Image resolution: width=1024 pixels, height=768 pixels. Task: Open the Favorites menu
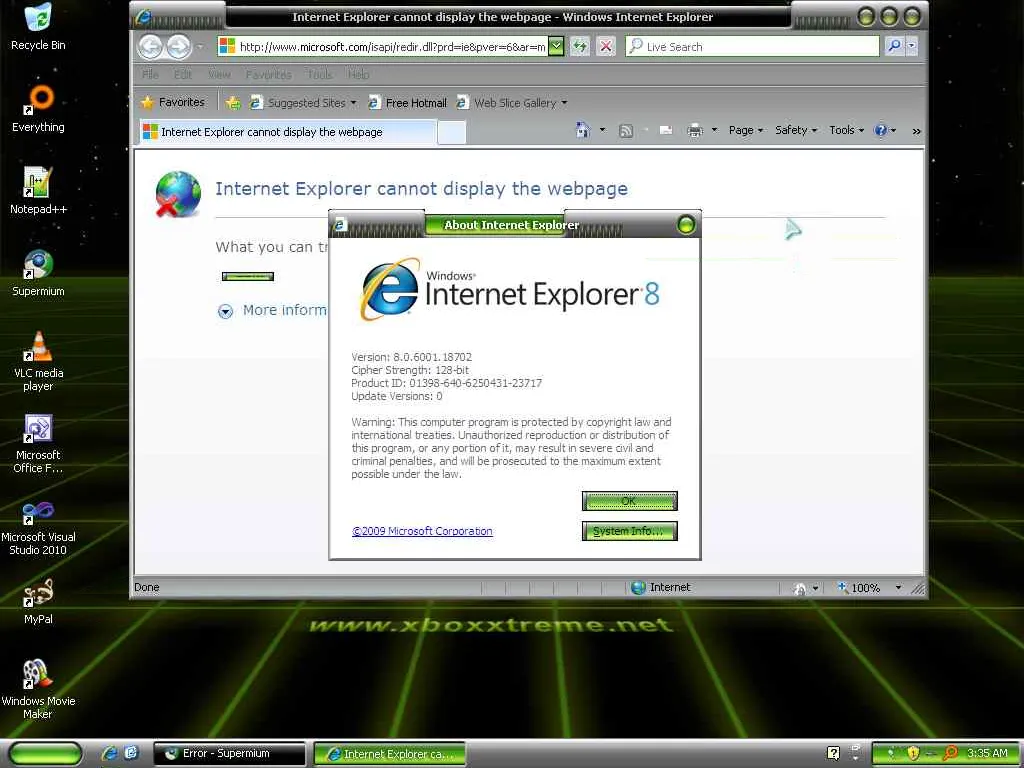coord(268,74)
